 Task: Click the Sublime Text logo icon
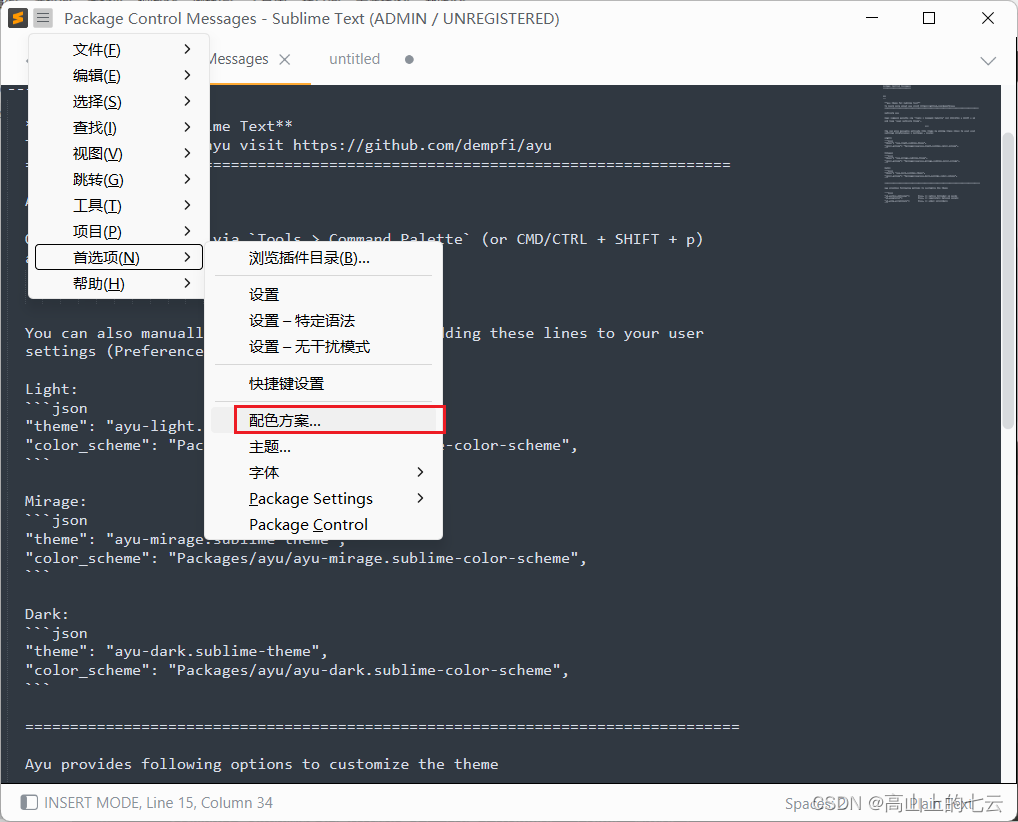[x=18, y=18]
